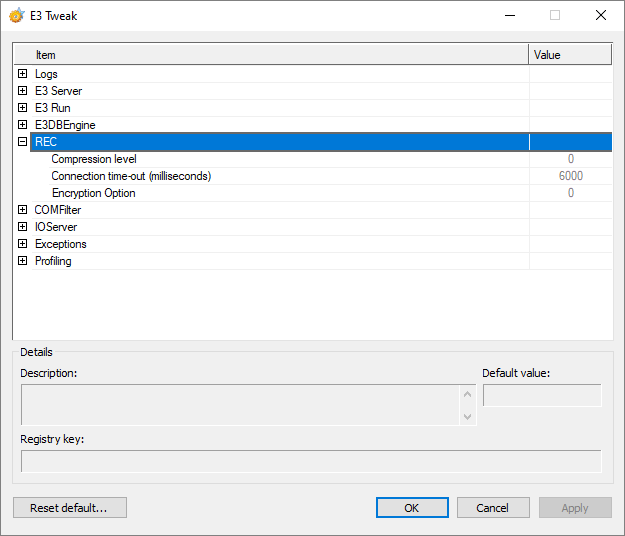Screen dimensions: 625x536
Task: Expand the E3 Server node
Action: (x=22, y=91)
